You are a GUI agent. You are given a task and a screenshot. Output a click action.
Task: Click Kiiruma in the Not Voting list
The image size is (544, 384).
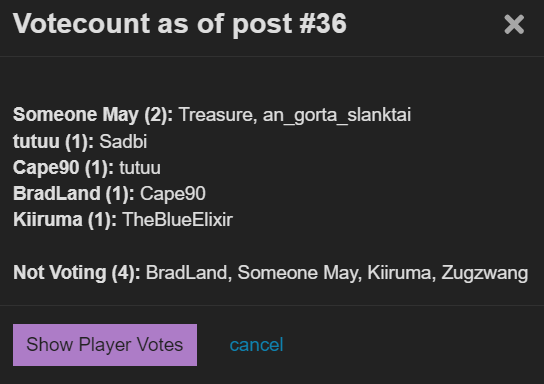[401, 273]
